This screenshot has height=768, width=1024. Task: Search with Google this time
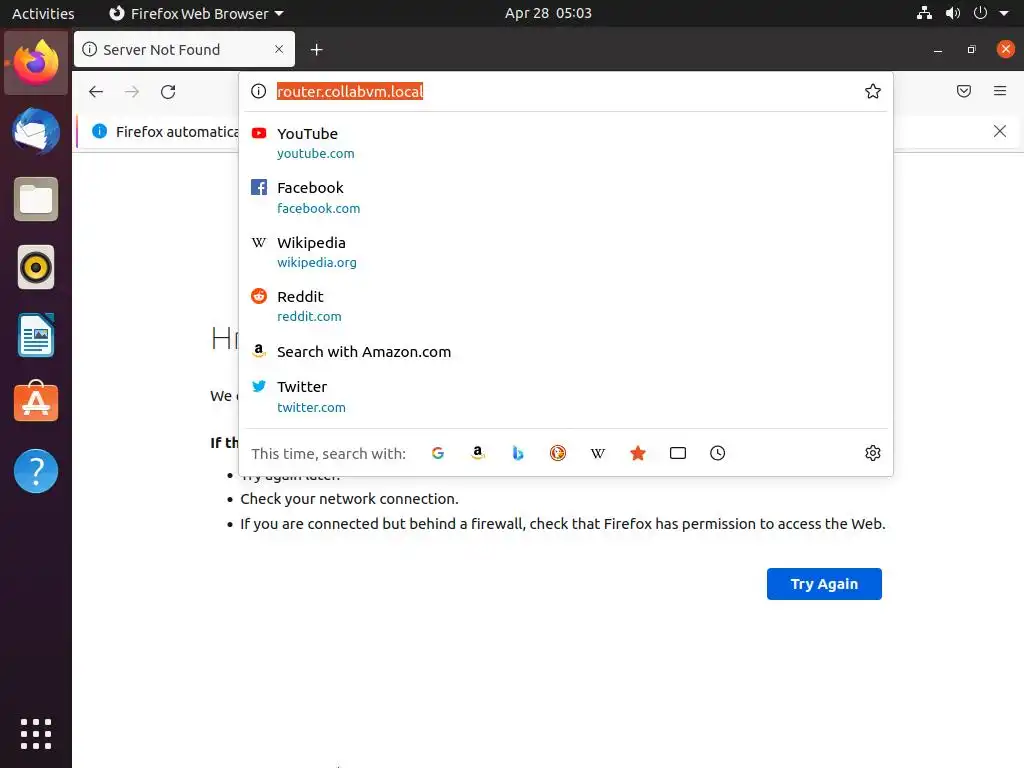(438, 453)
